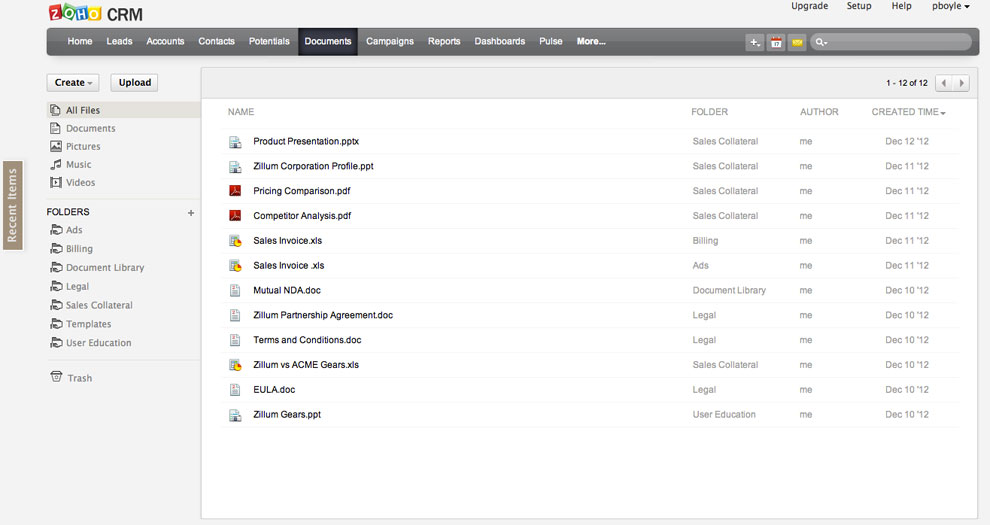Open the Dashboards tab
The height and width of the screenshot is (525, 990).
pyautogui.click(x=499, y=41)
